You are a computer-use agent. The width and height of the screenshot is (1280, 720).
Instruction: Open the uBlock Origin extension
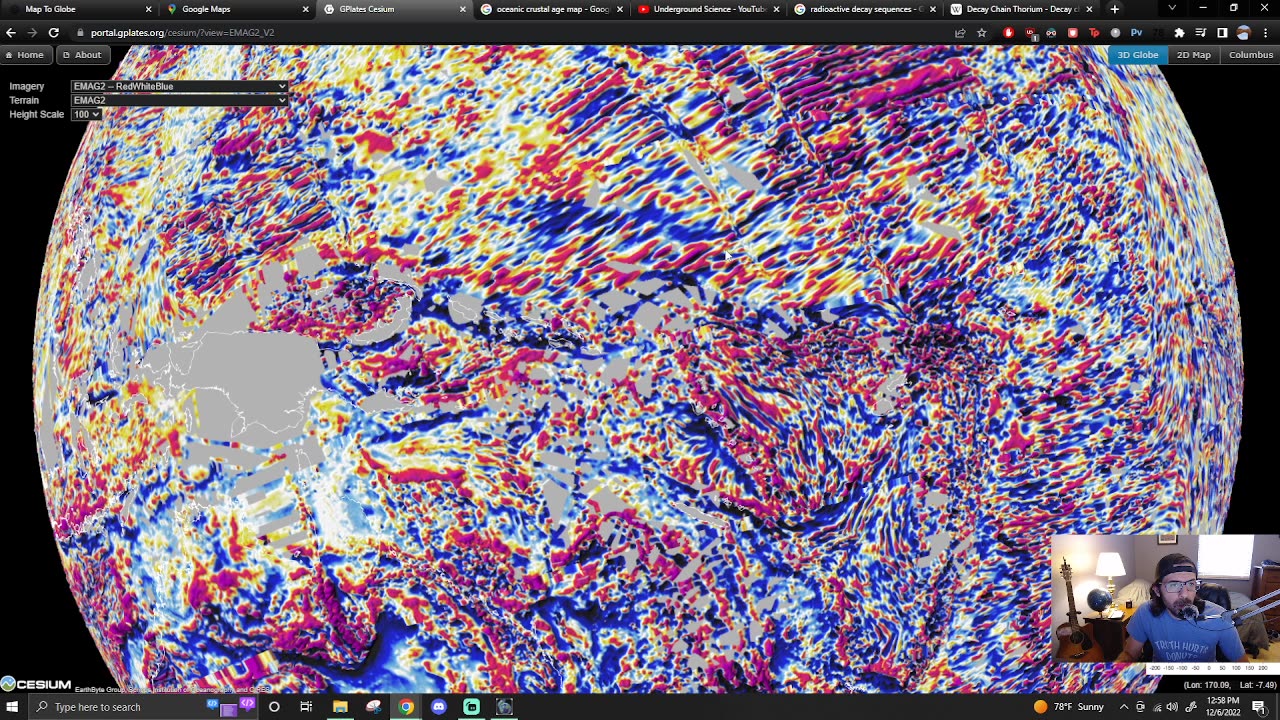coord(1030,33)
